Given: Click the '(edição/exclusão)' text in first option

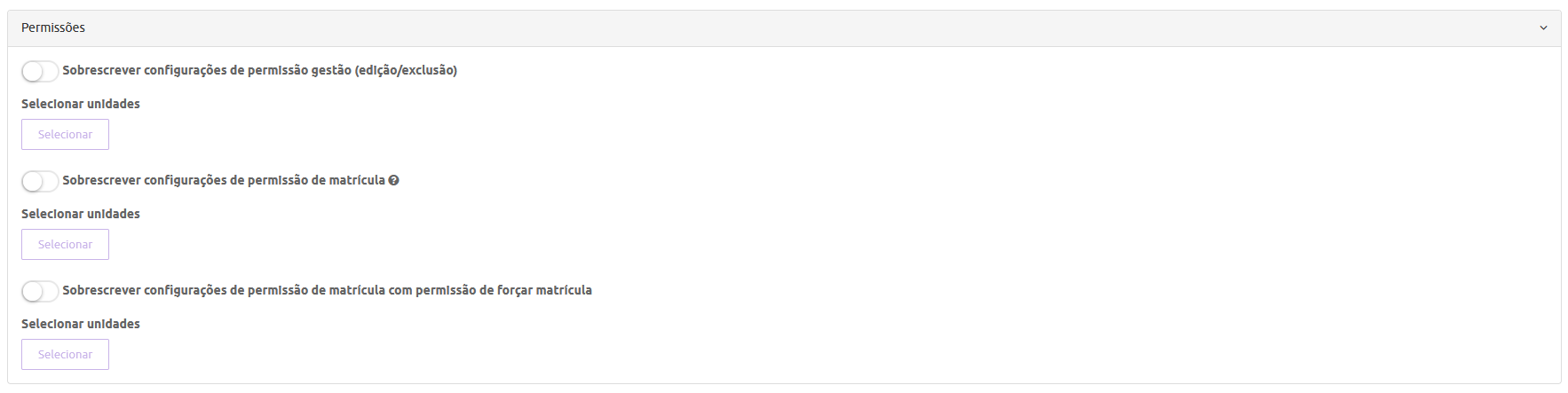Looking at the screenshot, I should click(x=406, y=71).
